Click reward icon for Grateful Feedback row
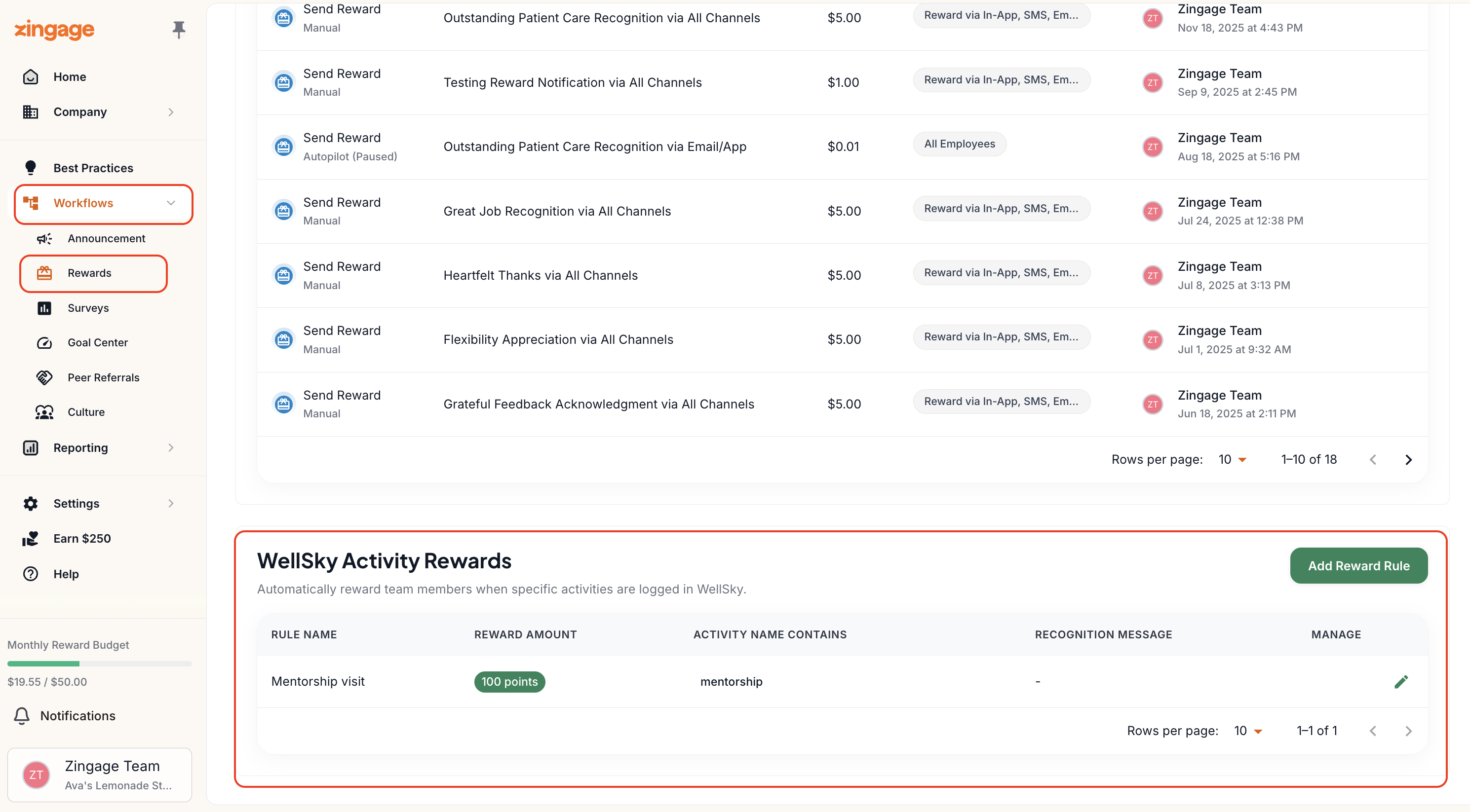The image size is (1470, 812). tap(283, 405)
